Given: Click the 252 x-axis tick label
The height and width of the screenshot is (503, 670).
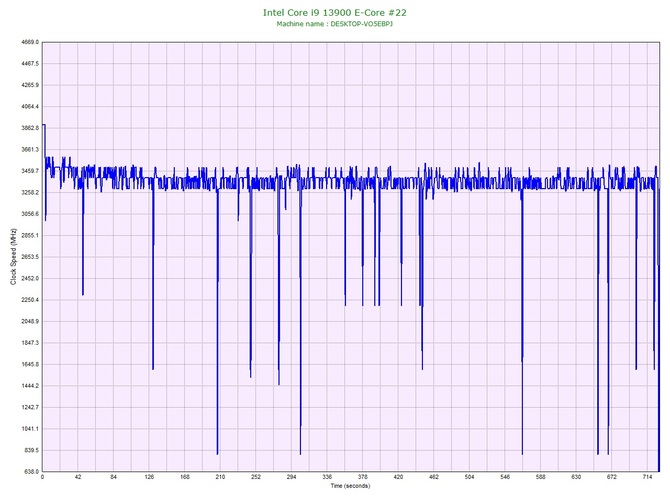Looking at the screenshot, I should tap(256, 477).
